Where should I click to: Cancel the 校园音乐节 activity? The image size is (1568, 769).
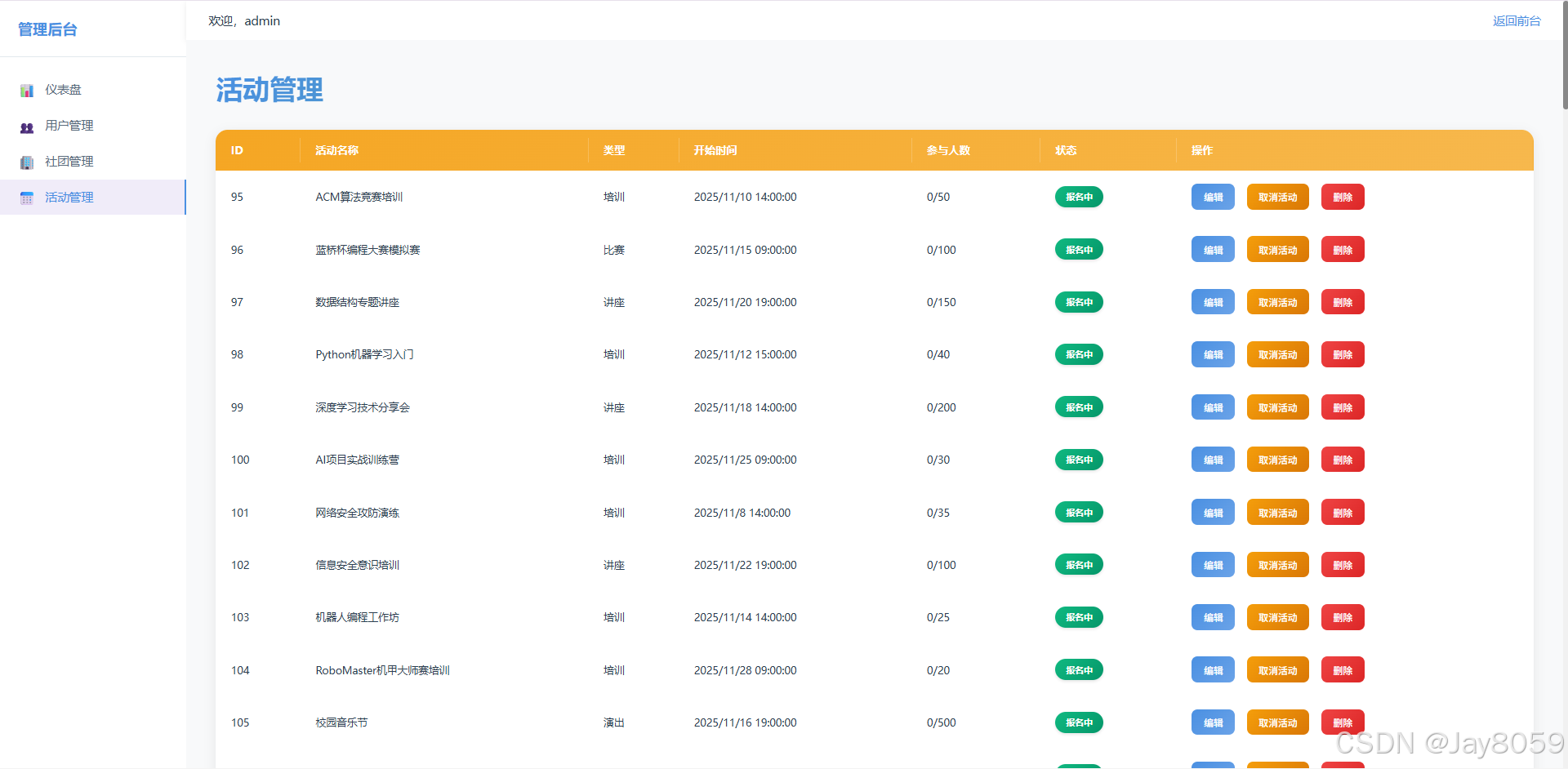point(1277,722)
